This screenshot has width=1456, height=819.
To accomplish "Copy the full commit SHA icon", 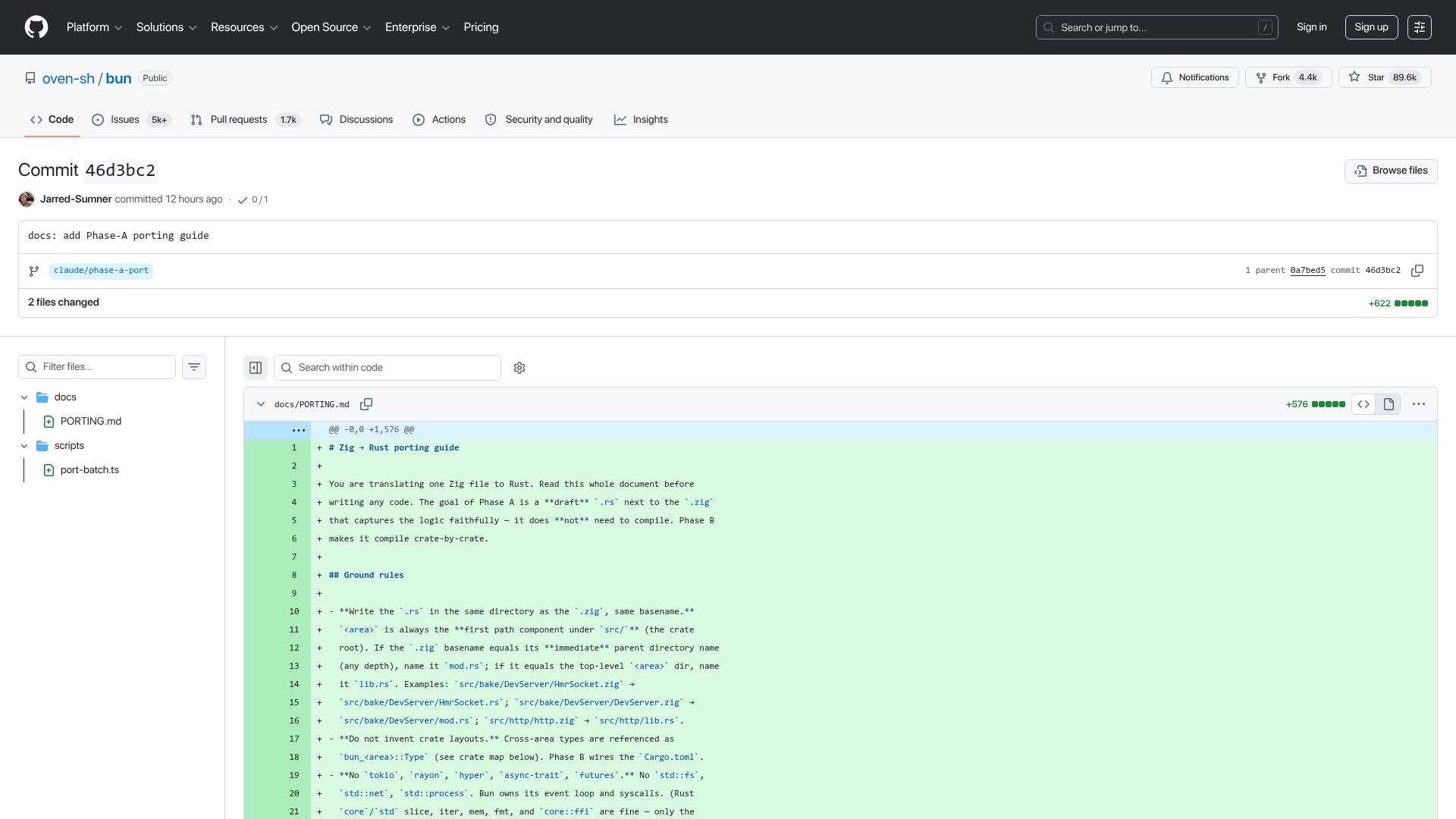I will [x=1417, y=271].
